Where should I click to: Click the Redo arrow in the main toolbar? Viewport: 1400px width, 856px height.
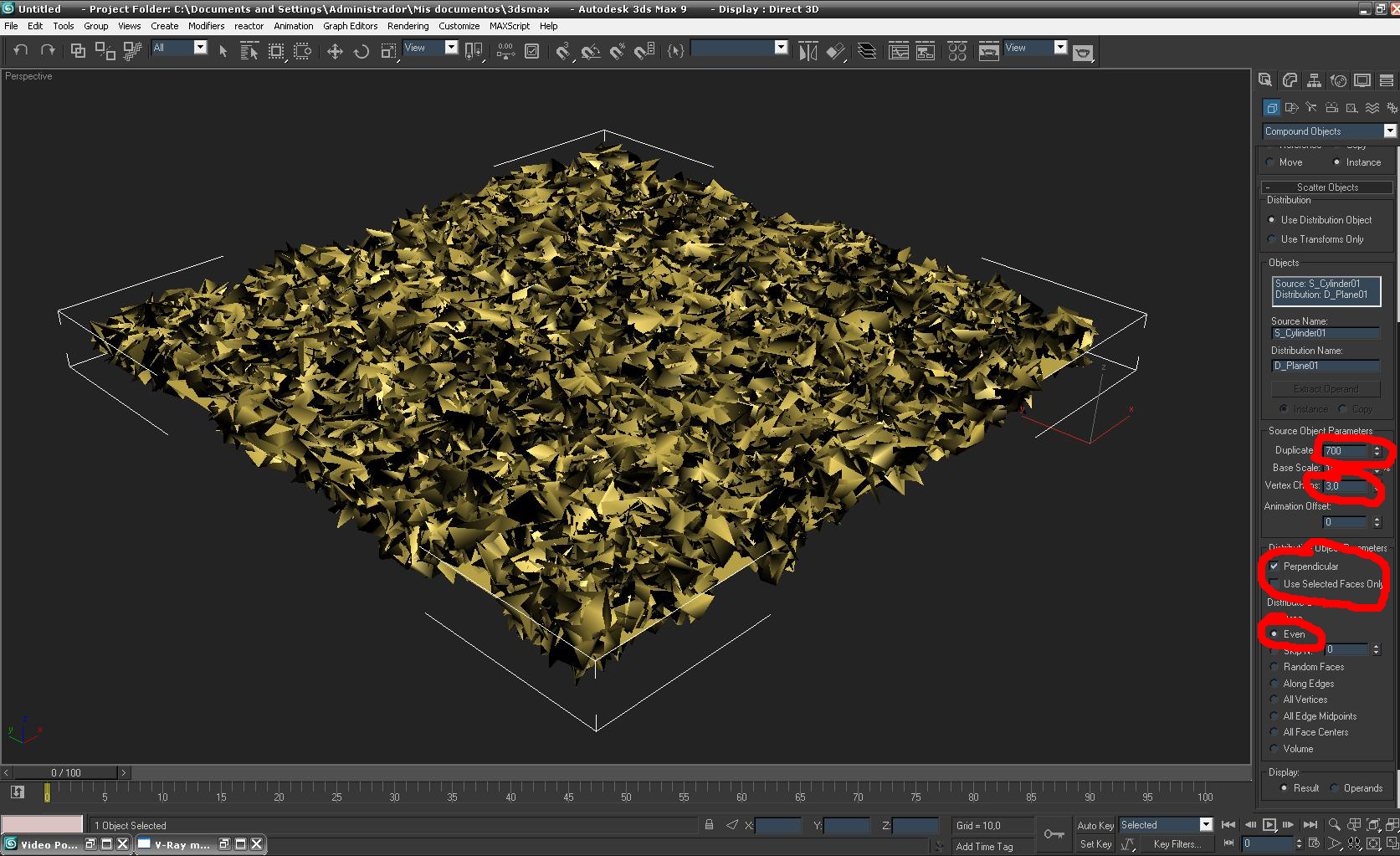coord(48,50)
